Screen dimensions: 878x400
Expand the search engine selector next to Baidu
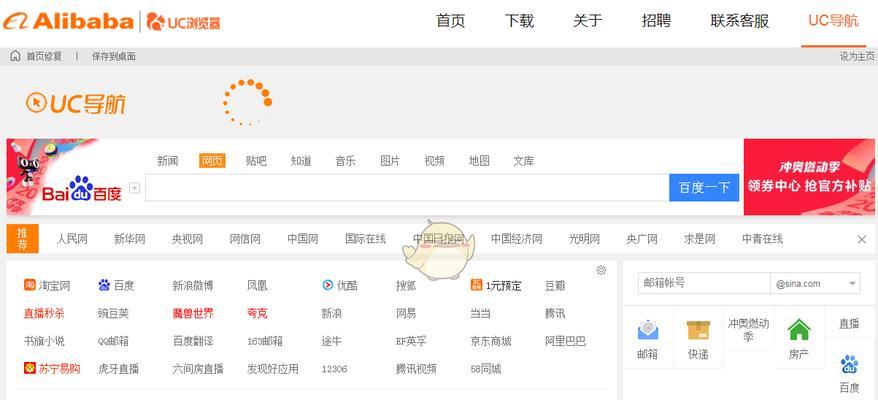coord(134,188)
